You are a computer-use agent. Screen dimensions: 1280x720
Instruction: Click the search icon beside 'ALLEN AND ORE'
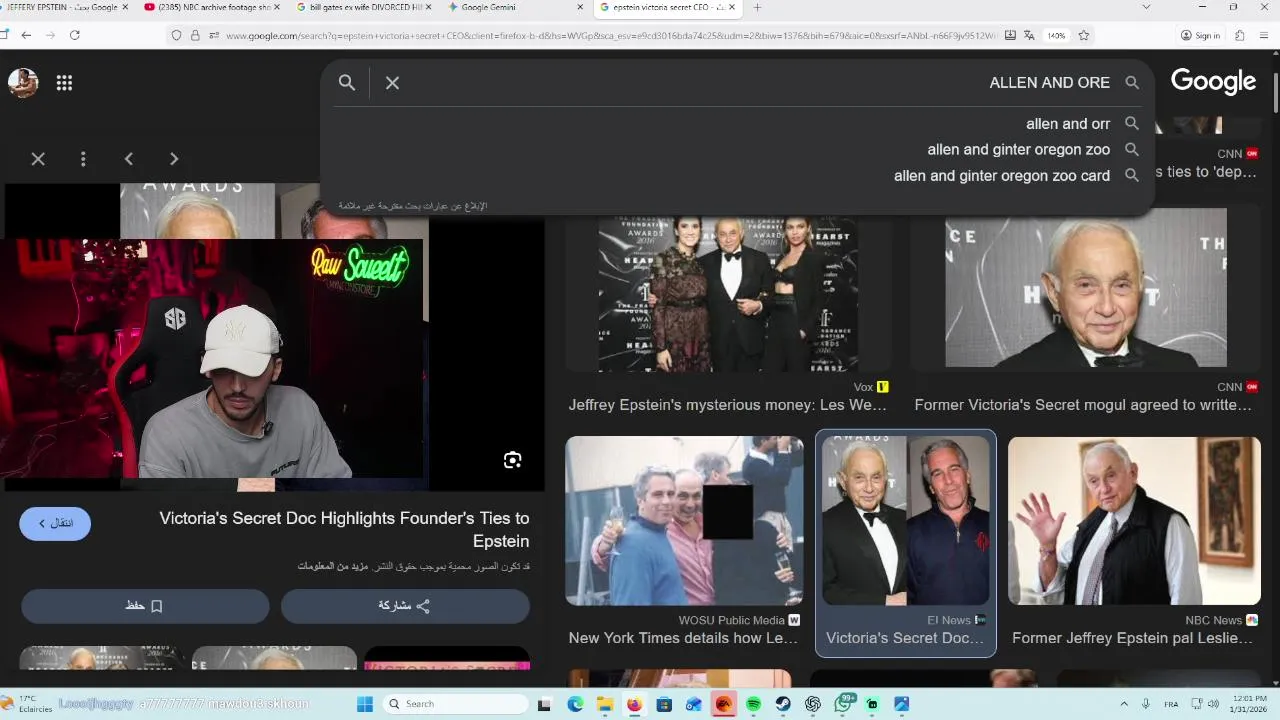(x=1132, y=83)
